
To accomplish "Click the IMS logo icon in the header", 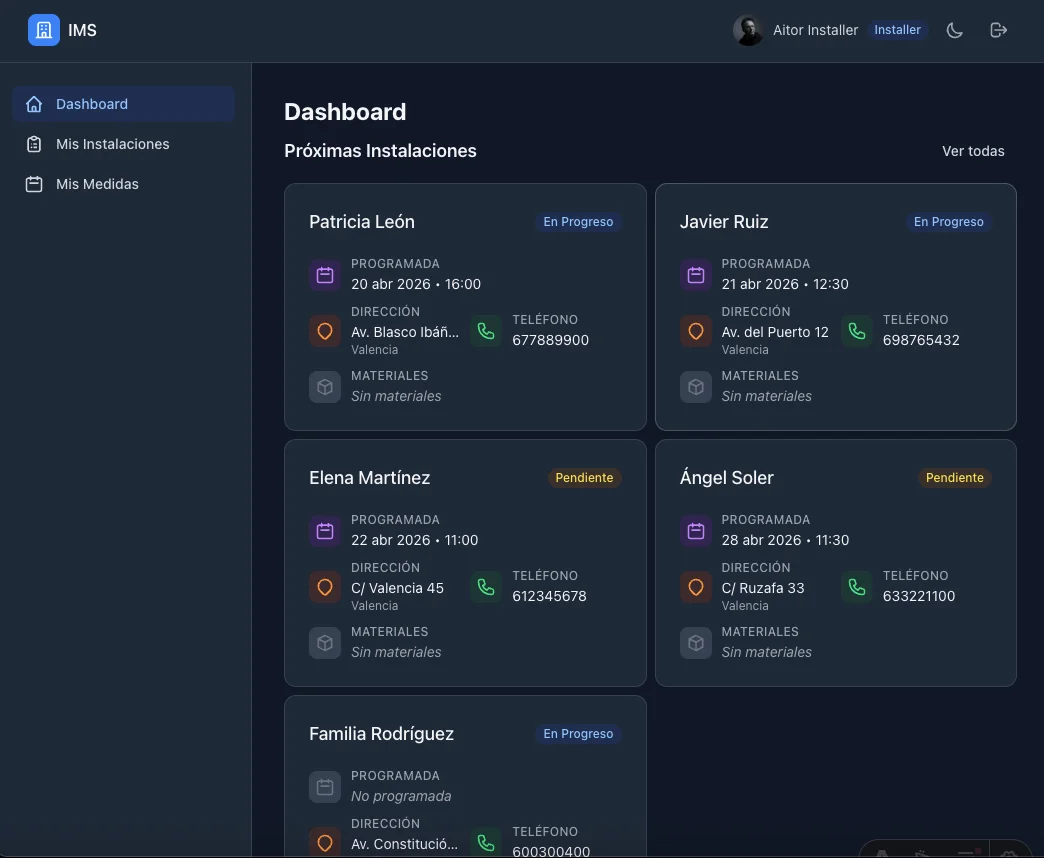I will tap(43, 30).
